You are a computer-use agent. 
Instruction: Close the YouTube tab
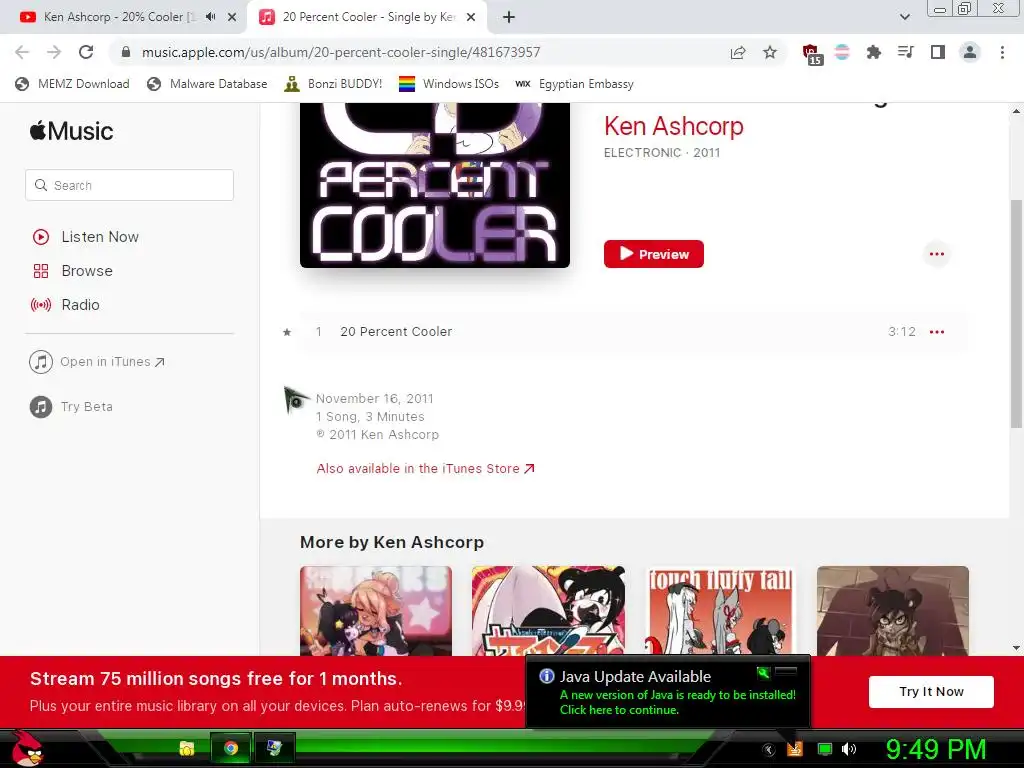click(x=232, y=17)
